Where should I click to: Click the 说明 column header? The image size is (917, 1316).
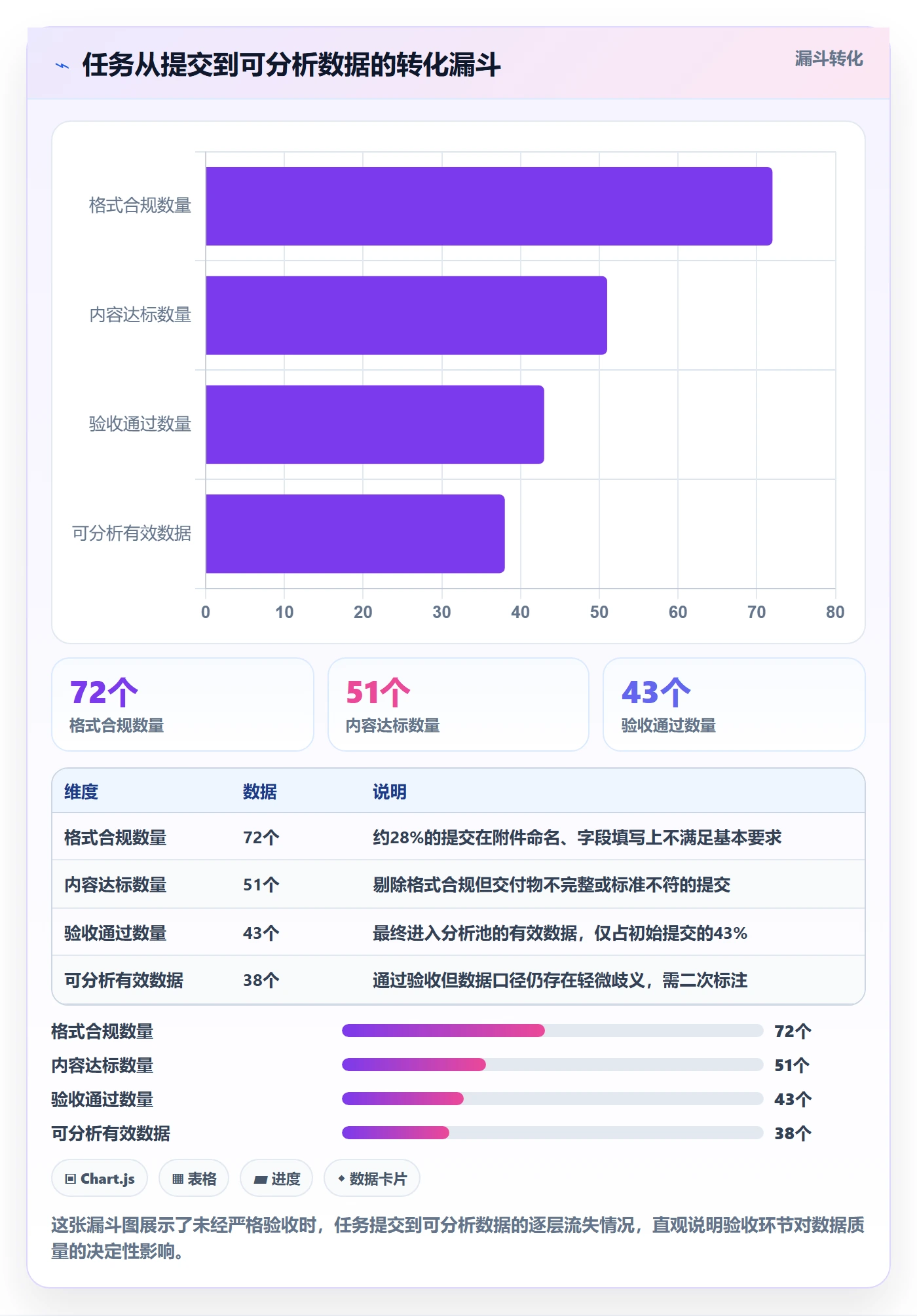click(x=390, y=792)
